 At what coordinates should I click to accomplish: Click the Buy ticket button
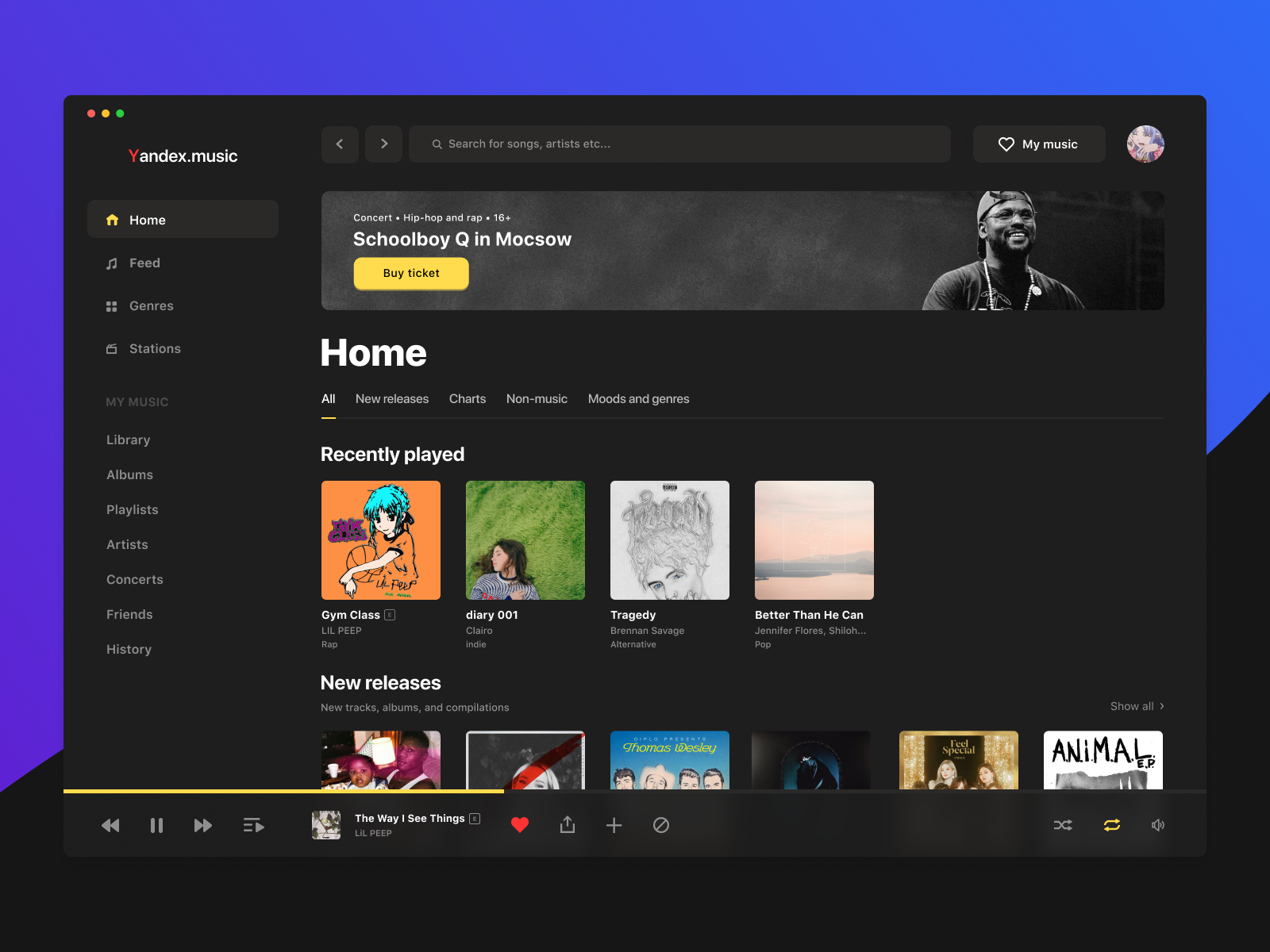tap(411, 274)
